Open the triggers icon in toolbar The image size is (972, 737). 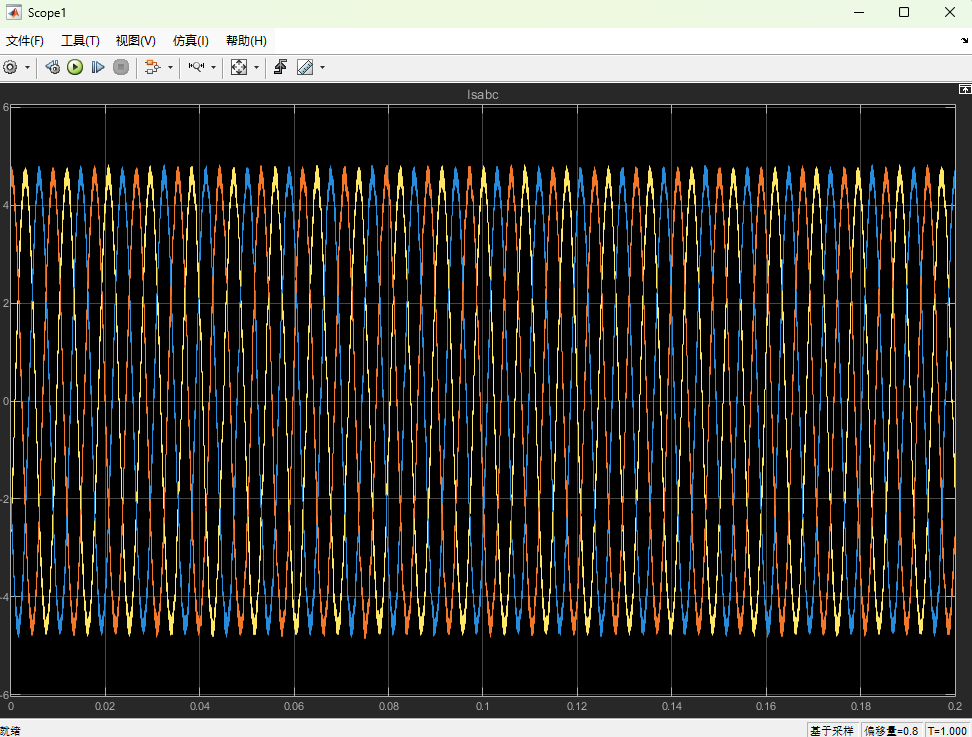click(280, 67)
